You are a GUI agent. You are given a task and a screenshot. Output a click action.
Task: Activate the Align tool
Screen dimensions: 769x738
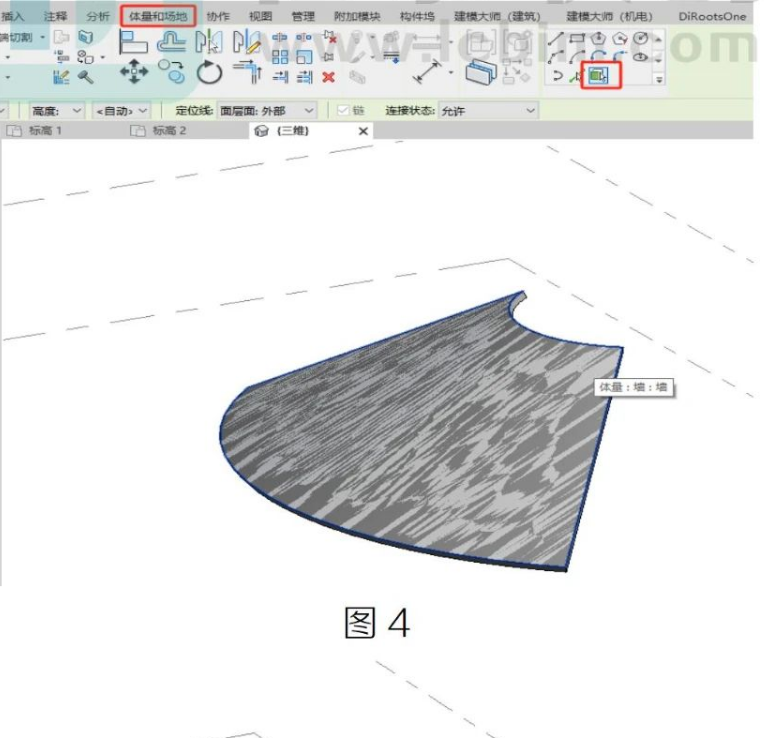[x=133, y=42]
